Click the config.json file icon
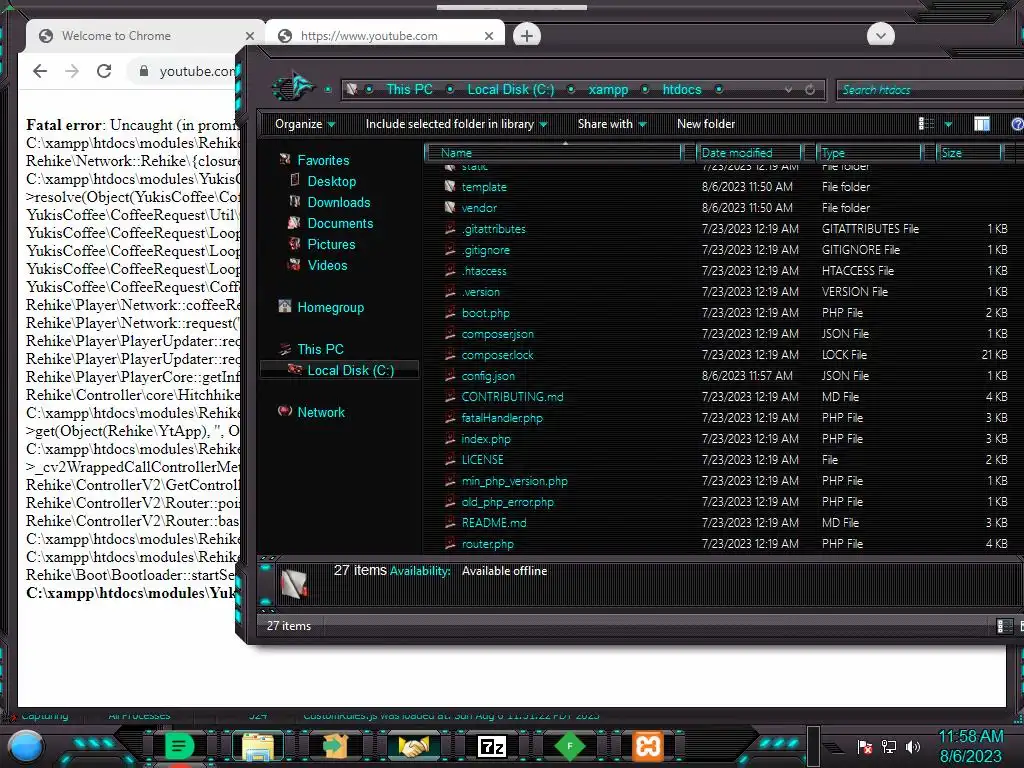Viewport: 1024px width, 768px height. pos(450,376)
